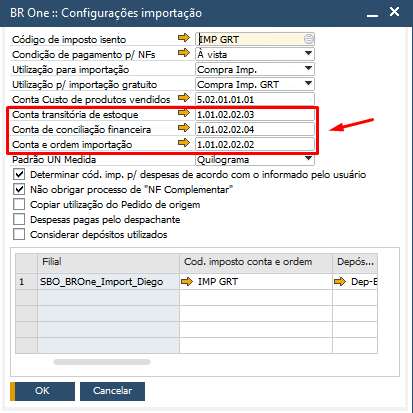
Task: Open chooser icon in Código de imposto isento field
Action: pos(309,39)
